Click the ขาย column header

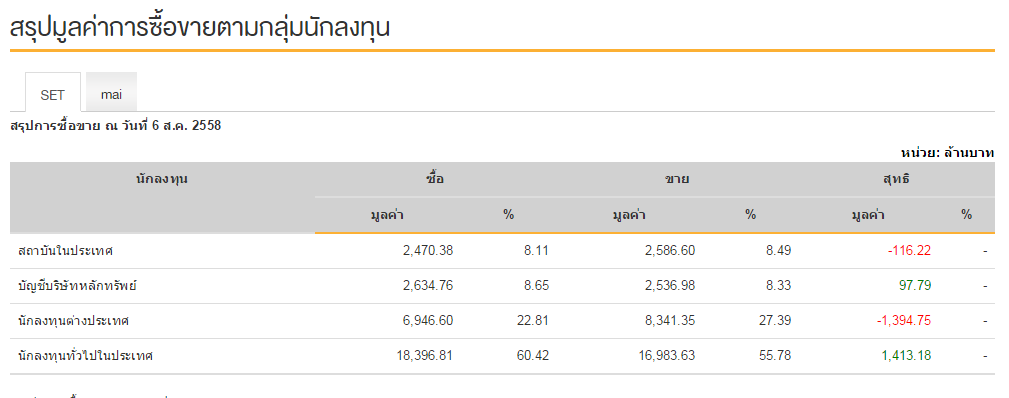(x=677, y=179)
